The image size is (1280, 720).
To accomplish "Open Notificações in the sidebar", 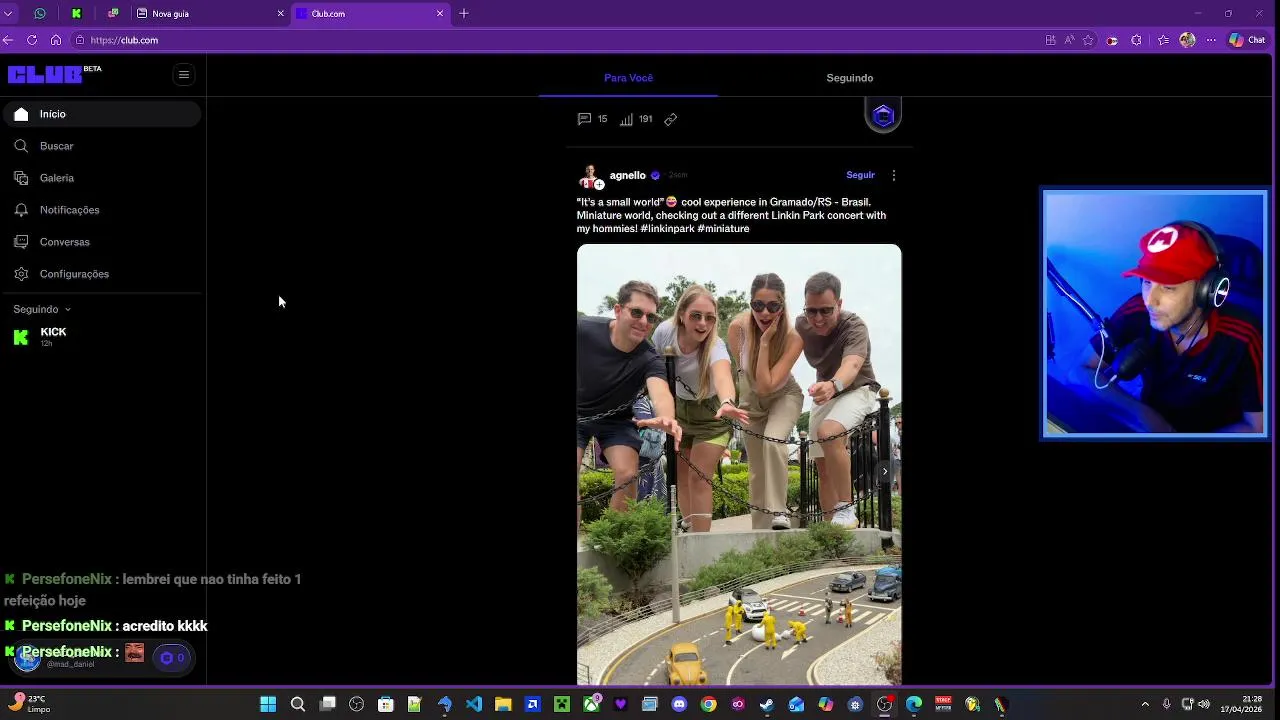I will (x=102, y=210).
